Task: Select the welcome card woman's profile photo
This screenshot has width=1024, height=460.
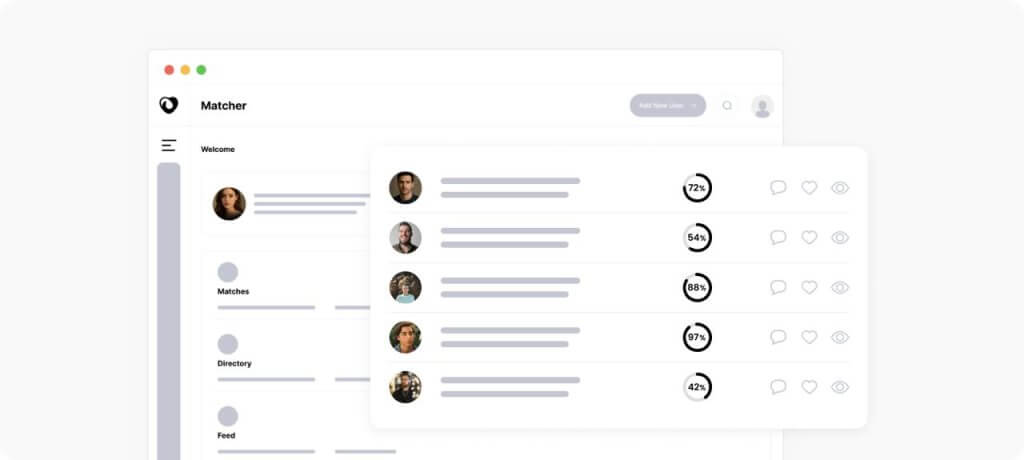Action: point(229,204)
